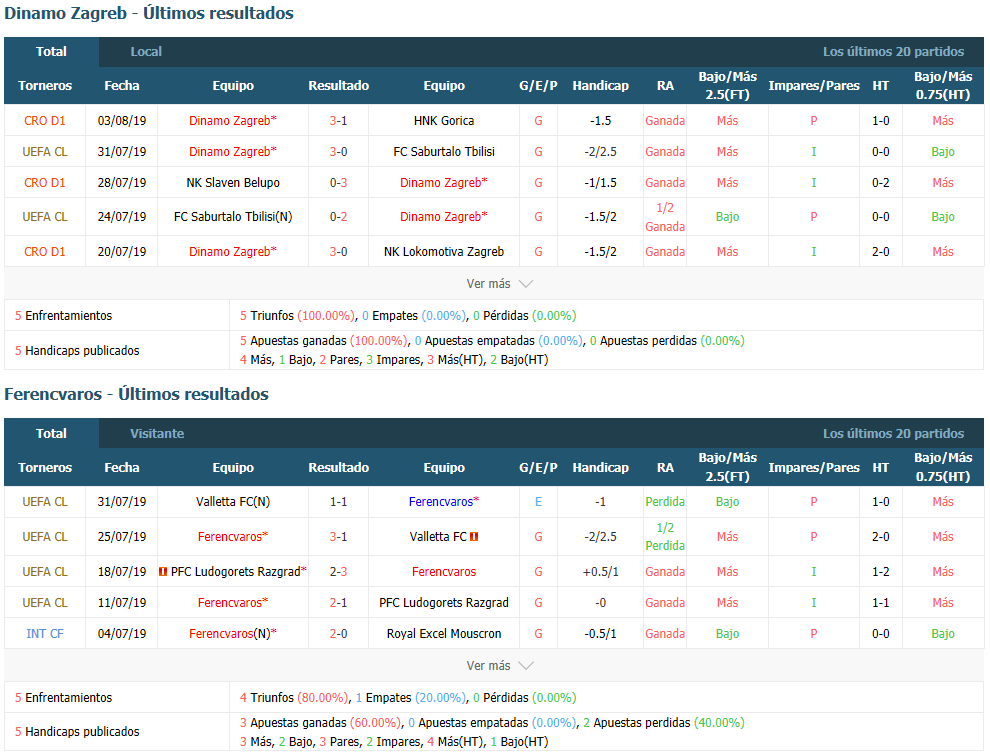This screenshot has width=990, height=754.
Task: Click 1/2 Perdida in Ferencvaros 25/07/19 row
Action: click(x=665, y=537)
